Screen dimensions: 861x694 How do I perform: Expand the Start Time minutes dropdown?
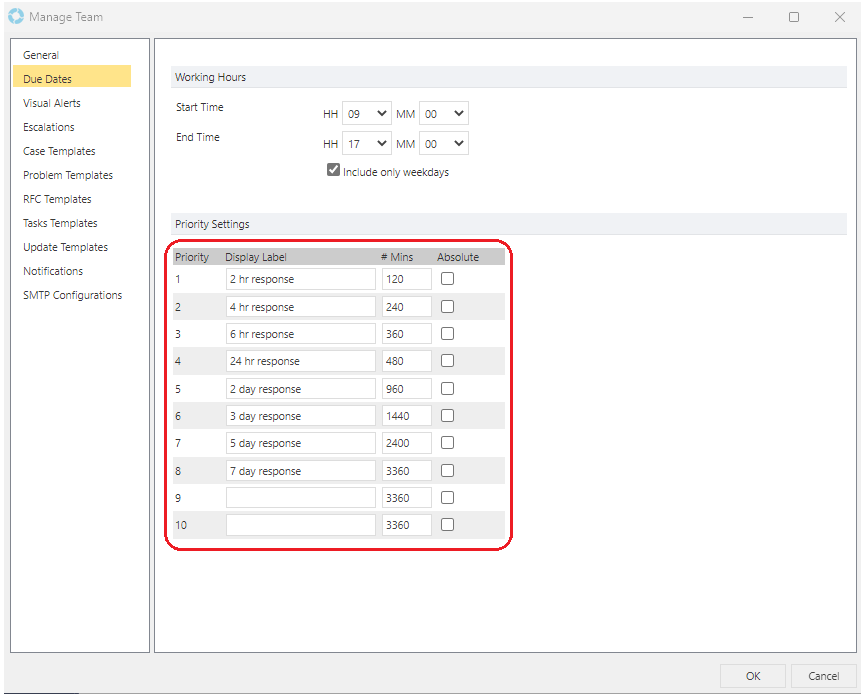pos(443,114)
